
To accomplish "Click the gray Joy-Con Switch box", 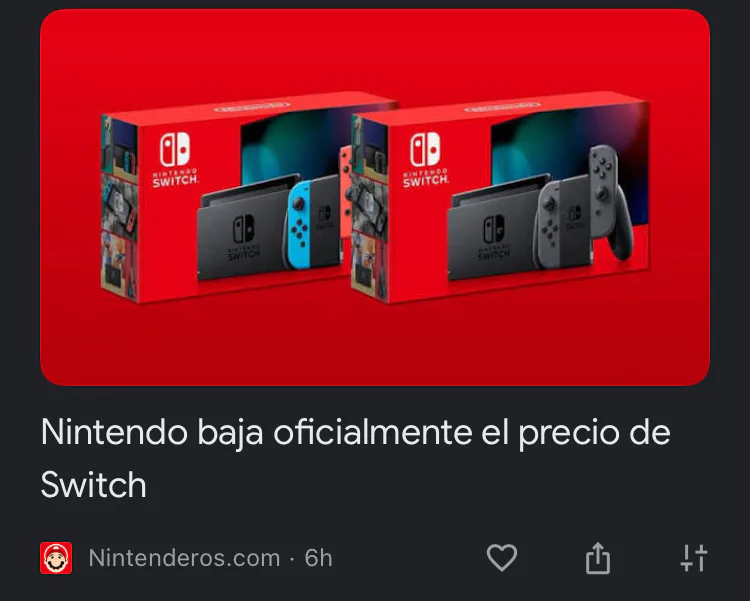I will click(500, 199).
